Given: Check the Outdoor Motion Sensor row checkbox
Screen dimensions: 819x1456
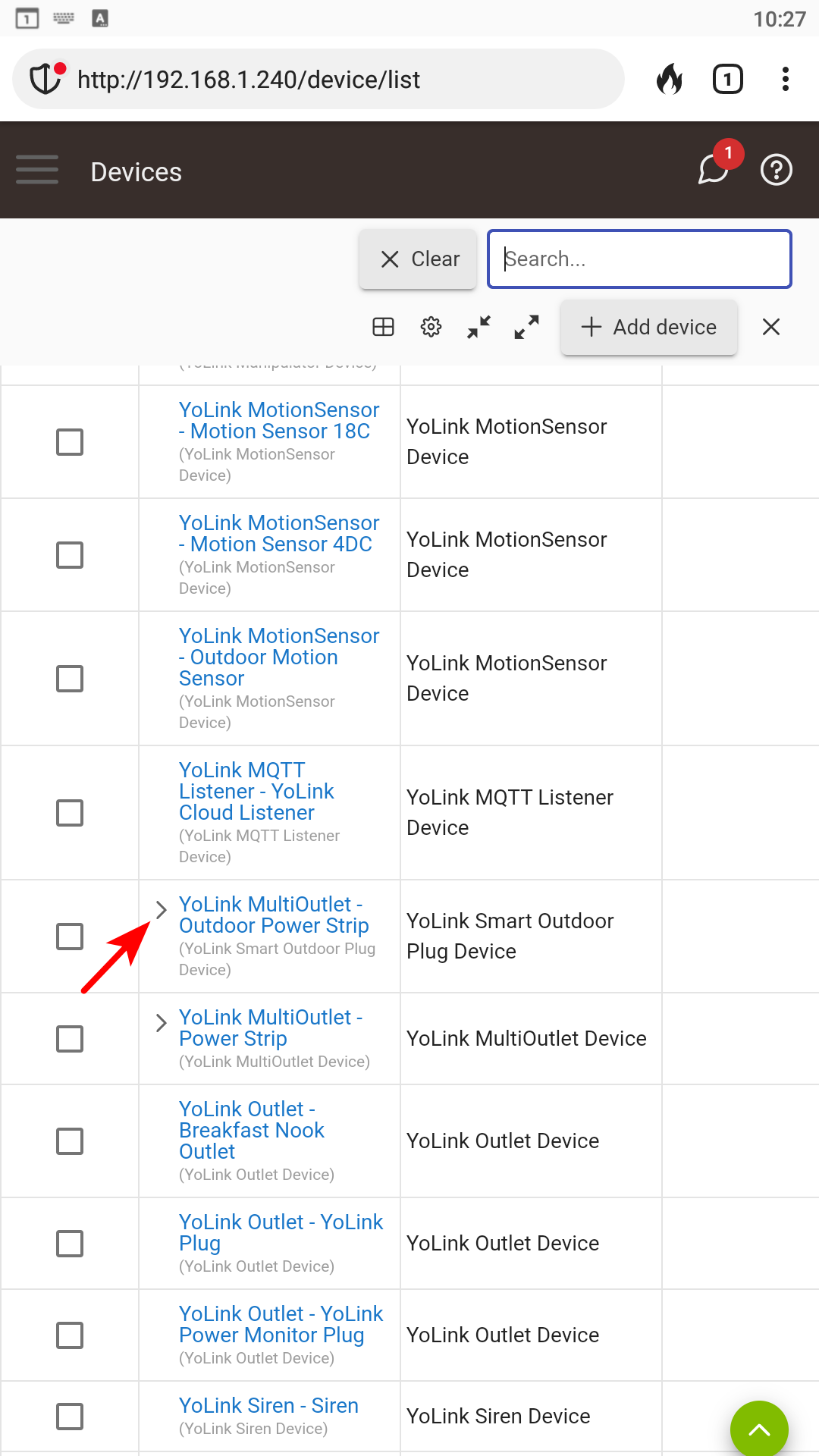Looking at the screenshot, I should tap(70, 679).
